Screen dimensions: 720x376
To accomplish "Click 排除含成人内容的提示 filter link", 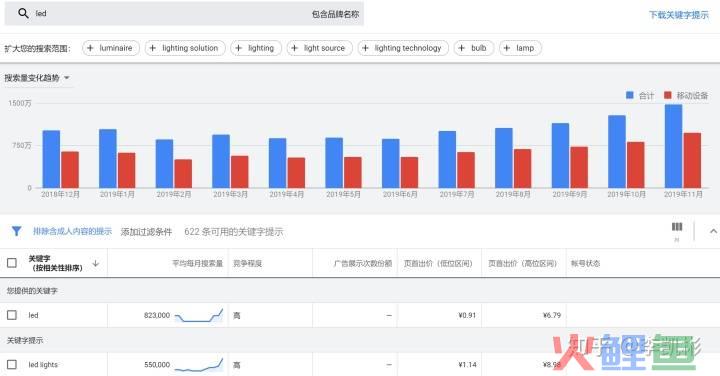I will pos(72,231).
